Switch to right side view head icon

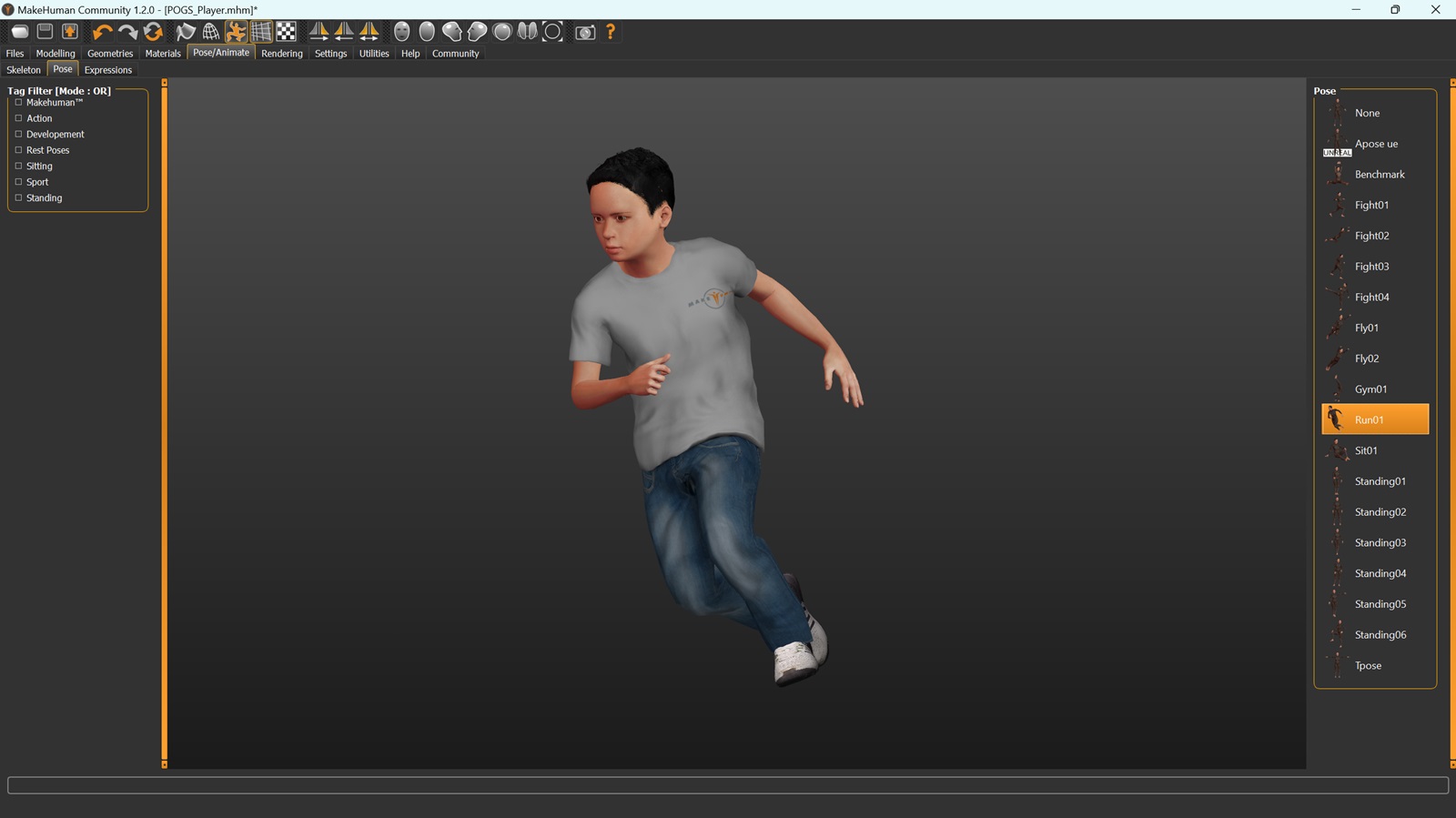click(x=477, y=32)
